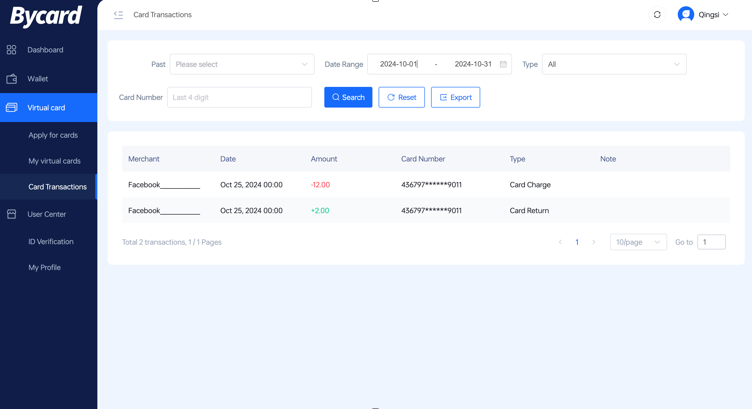The width and height of the screenshot is (752, 409).
Task: Open Apply for cards submenu item
Action: [x=53, y=135]
